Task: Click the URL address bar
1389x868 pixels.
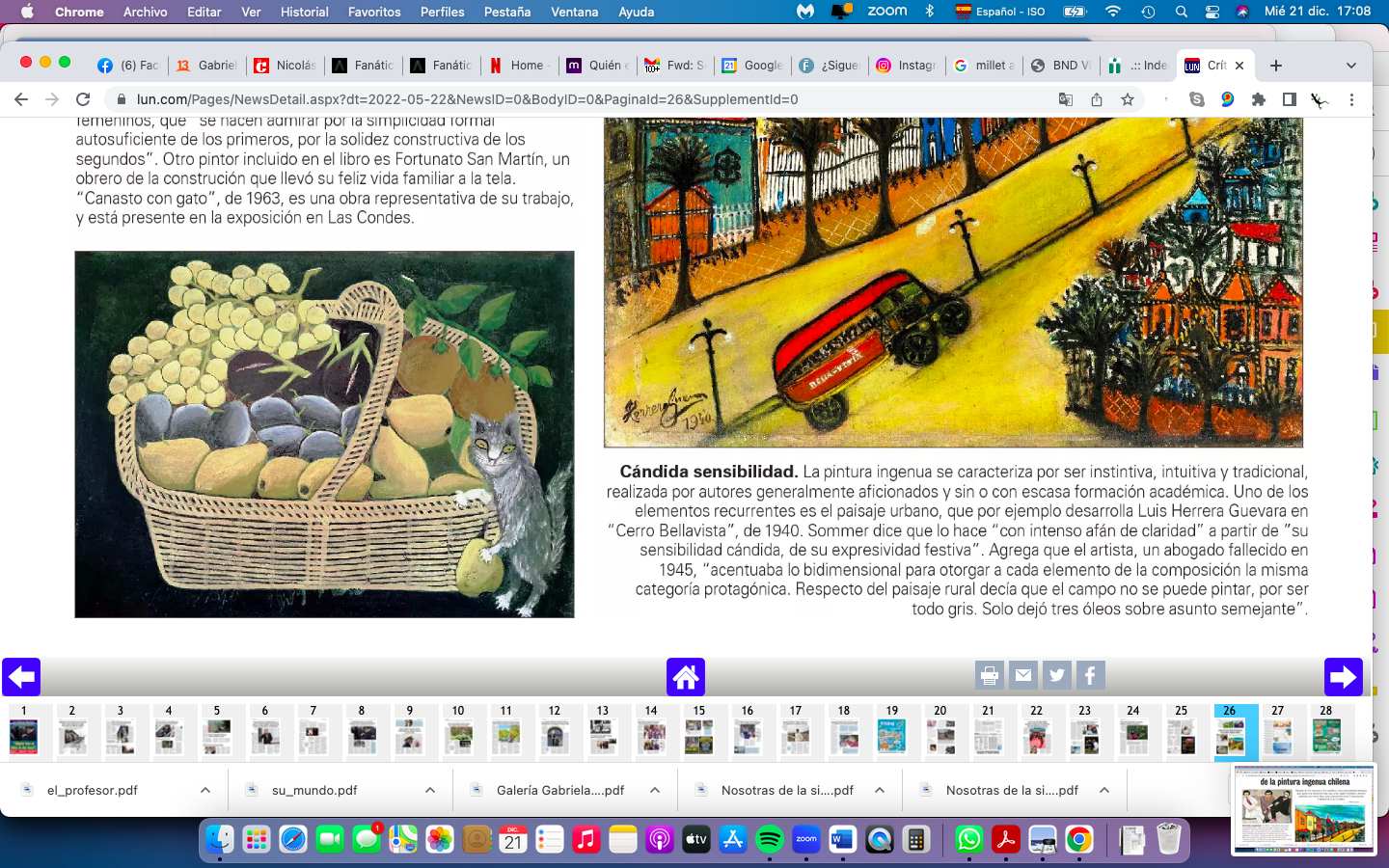Action: point(579,99)
